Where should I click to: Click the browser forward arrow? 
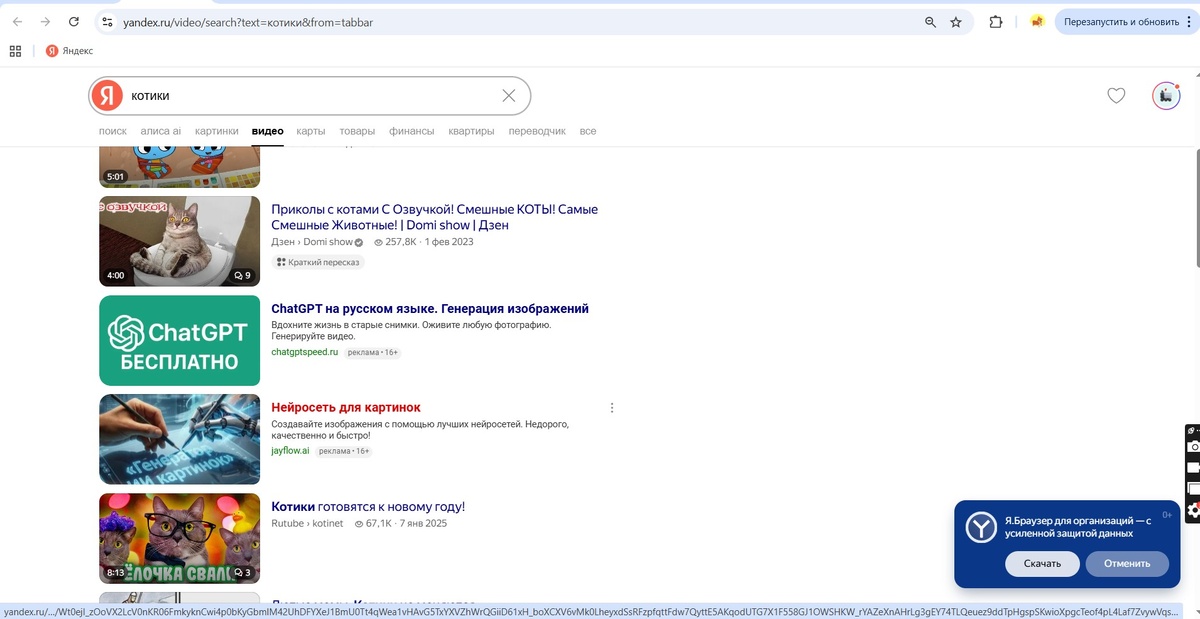click(46, 22)
